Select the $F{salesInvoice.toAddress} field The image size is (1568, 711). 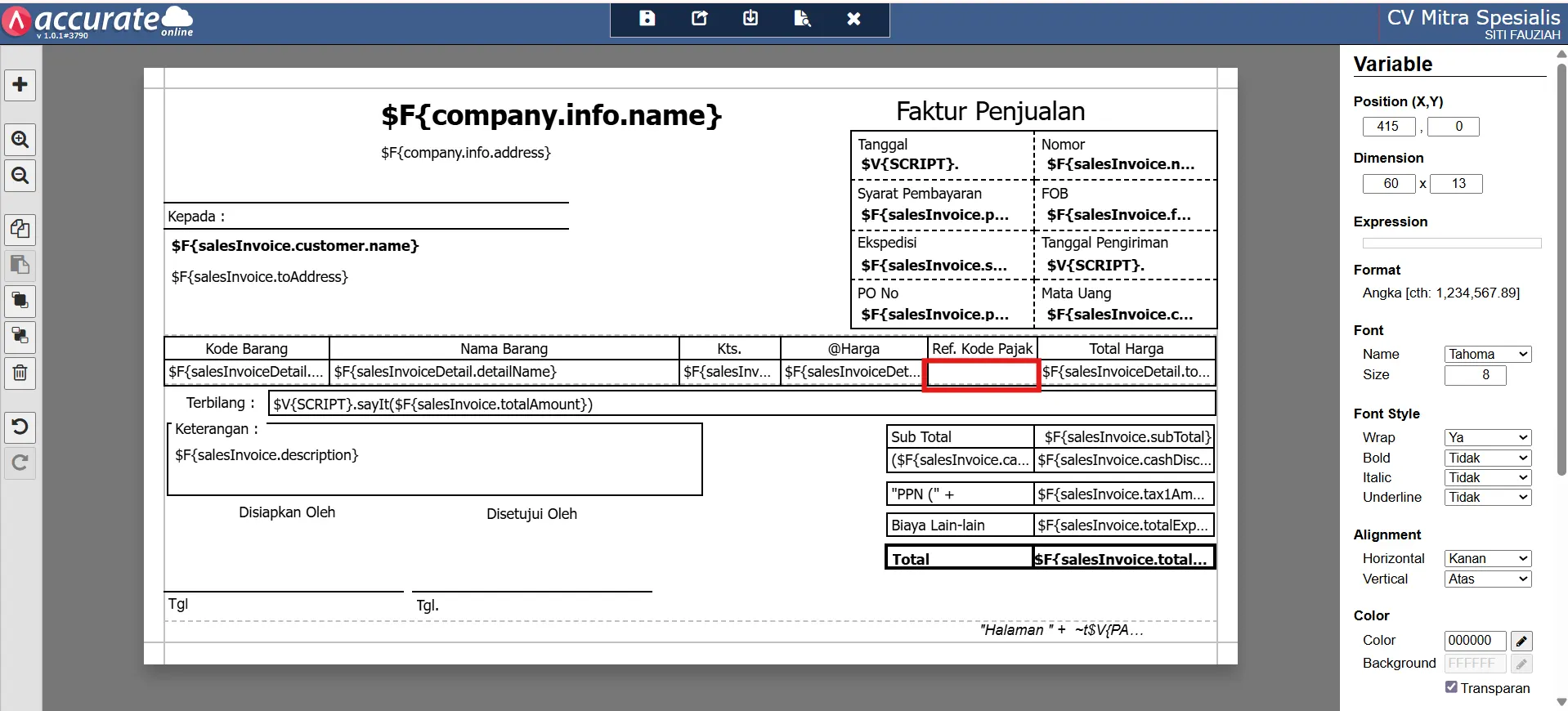[260, 277]
